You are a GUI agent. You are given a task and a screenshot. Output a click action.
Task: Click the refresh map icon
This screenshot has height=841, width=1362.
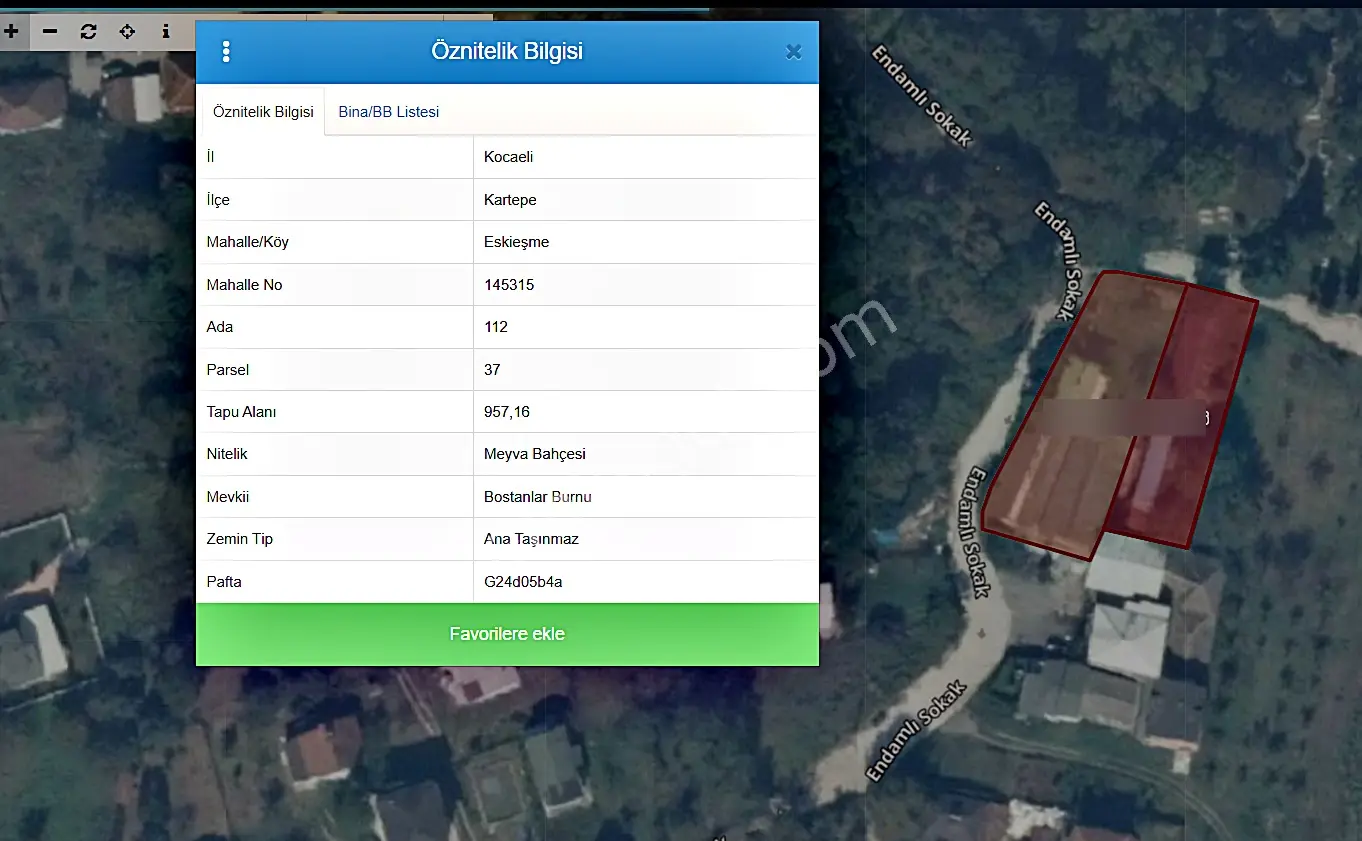pyautogui.click(x=88, y=32)
